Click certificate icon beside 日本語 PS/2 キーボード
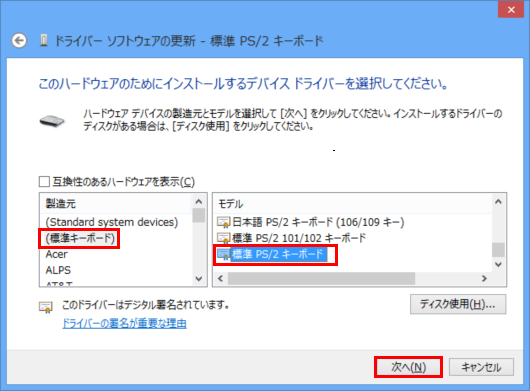The image size is (530, 391). tap(223, 222)
